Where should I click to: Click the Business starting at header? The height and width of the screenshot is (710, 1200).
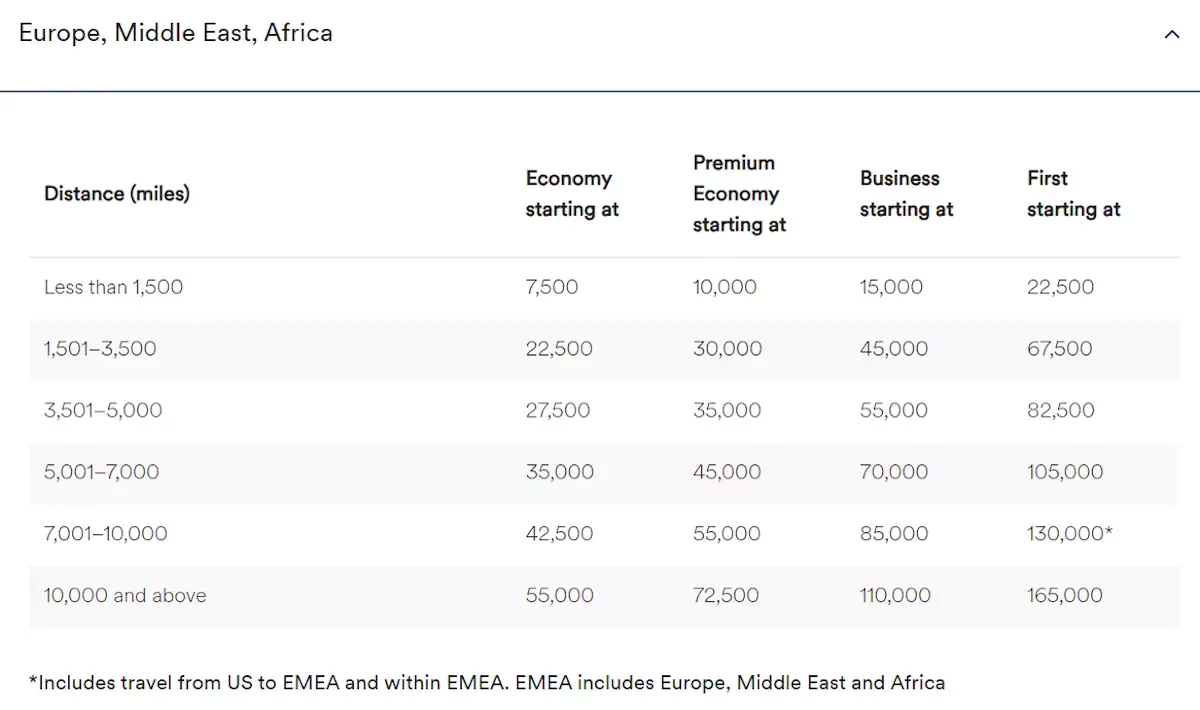[x=906, y=194]
